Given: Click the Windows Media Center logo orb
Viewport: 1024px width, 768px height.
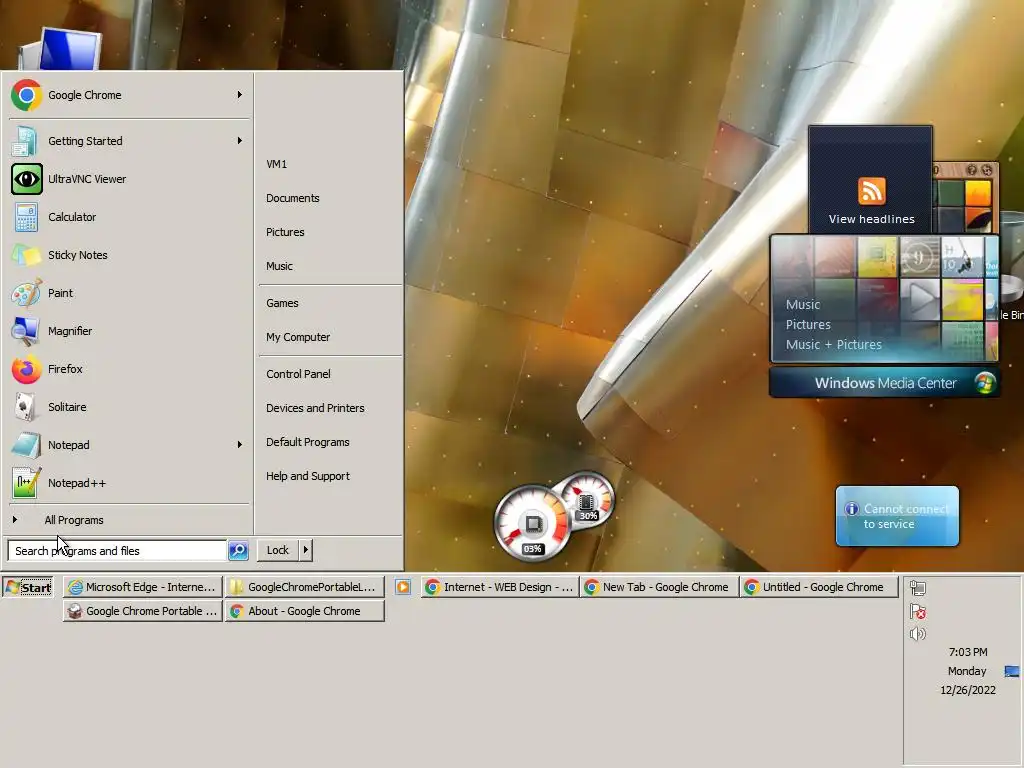Looking at the screenshot, I should tap(984, 383).
